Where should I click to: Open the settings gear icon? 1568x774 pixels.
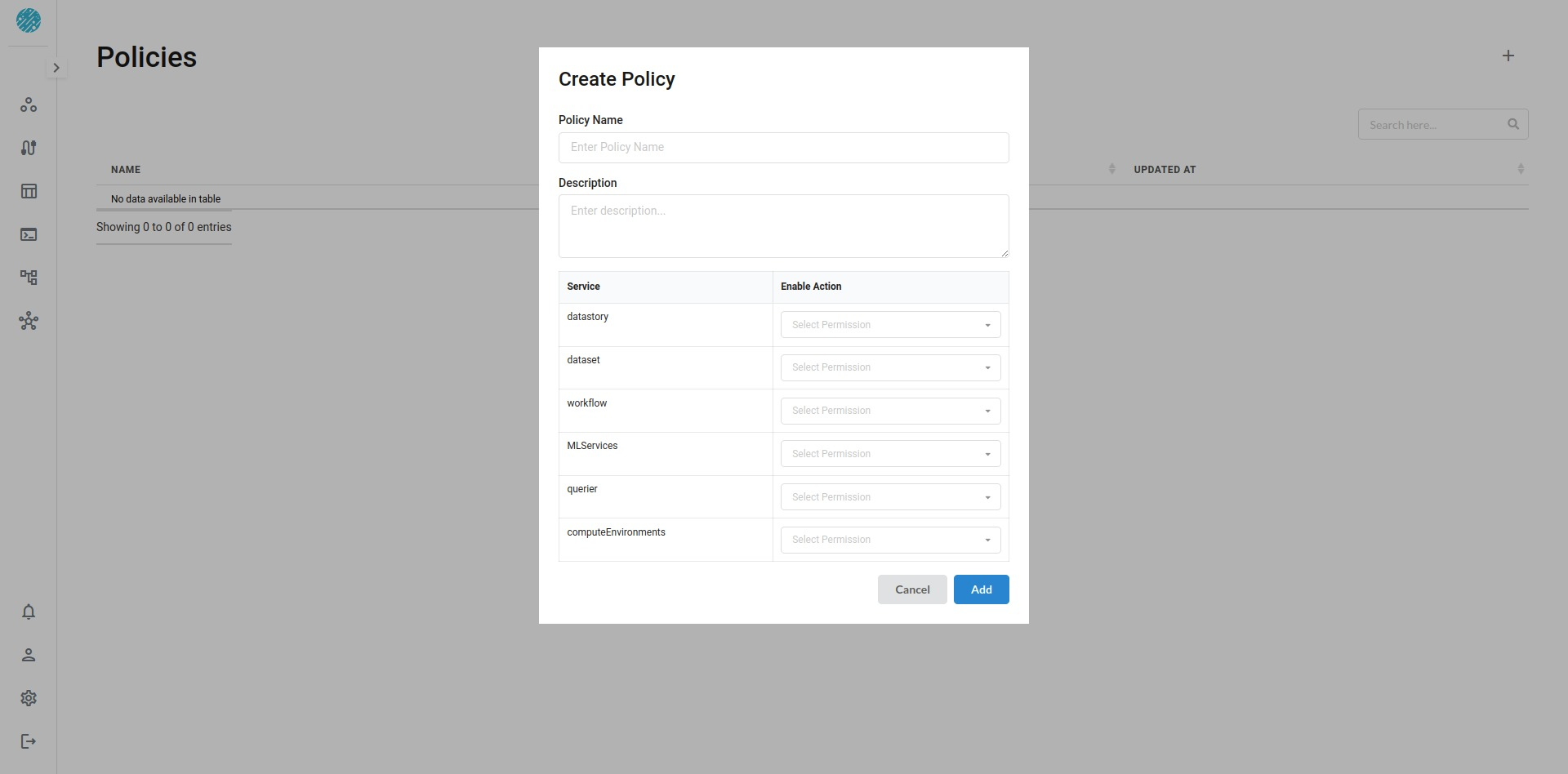pyautogui.click(x=29, y=698)
